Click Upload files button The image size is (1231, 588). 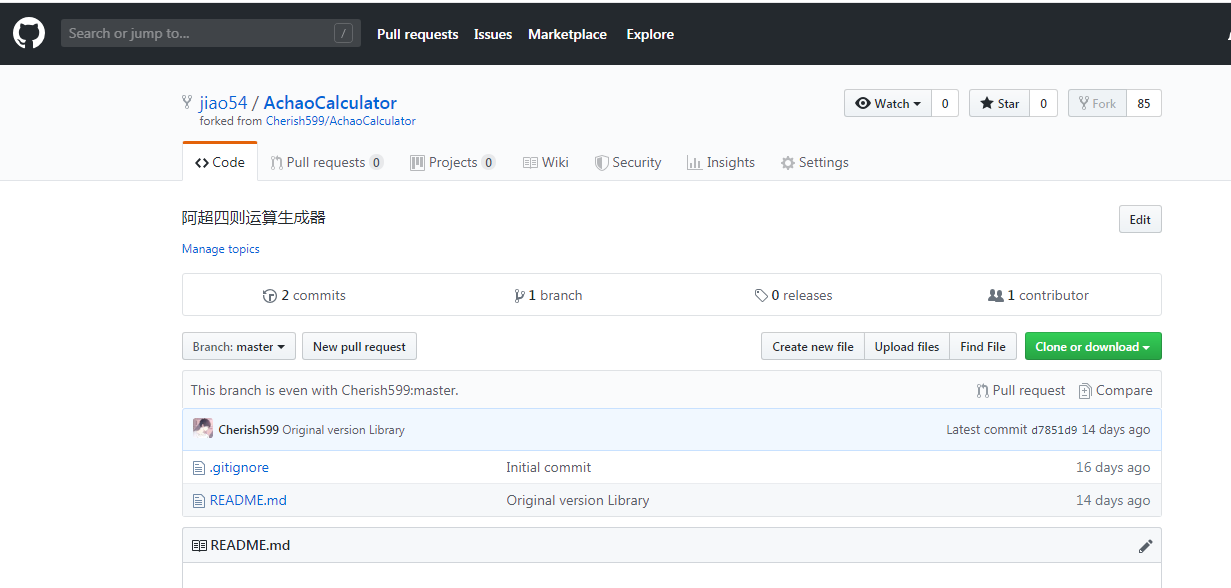click(907, 346)
